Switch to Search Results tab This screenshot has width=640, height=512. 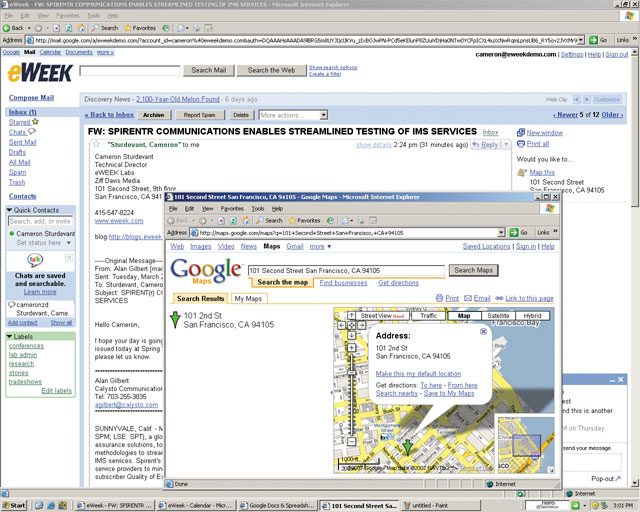tap(200, 298)
